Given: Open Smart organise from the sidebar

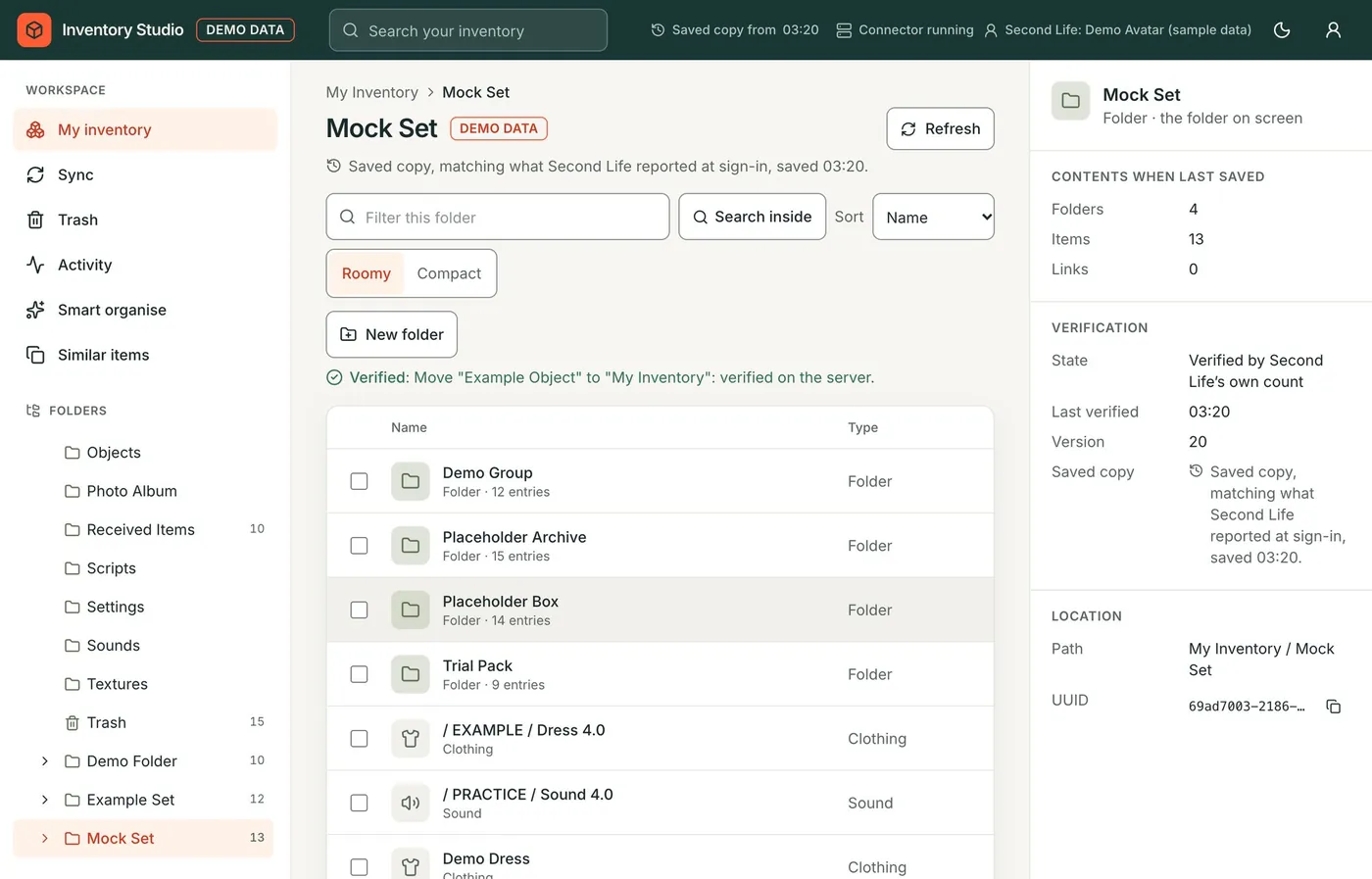Looking at the screenshot, I should click(x=145, y=310).
